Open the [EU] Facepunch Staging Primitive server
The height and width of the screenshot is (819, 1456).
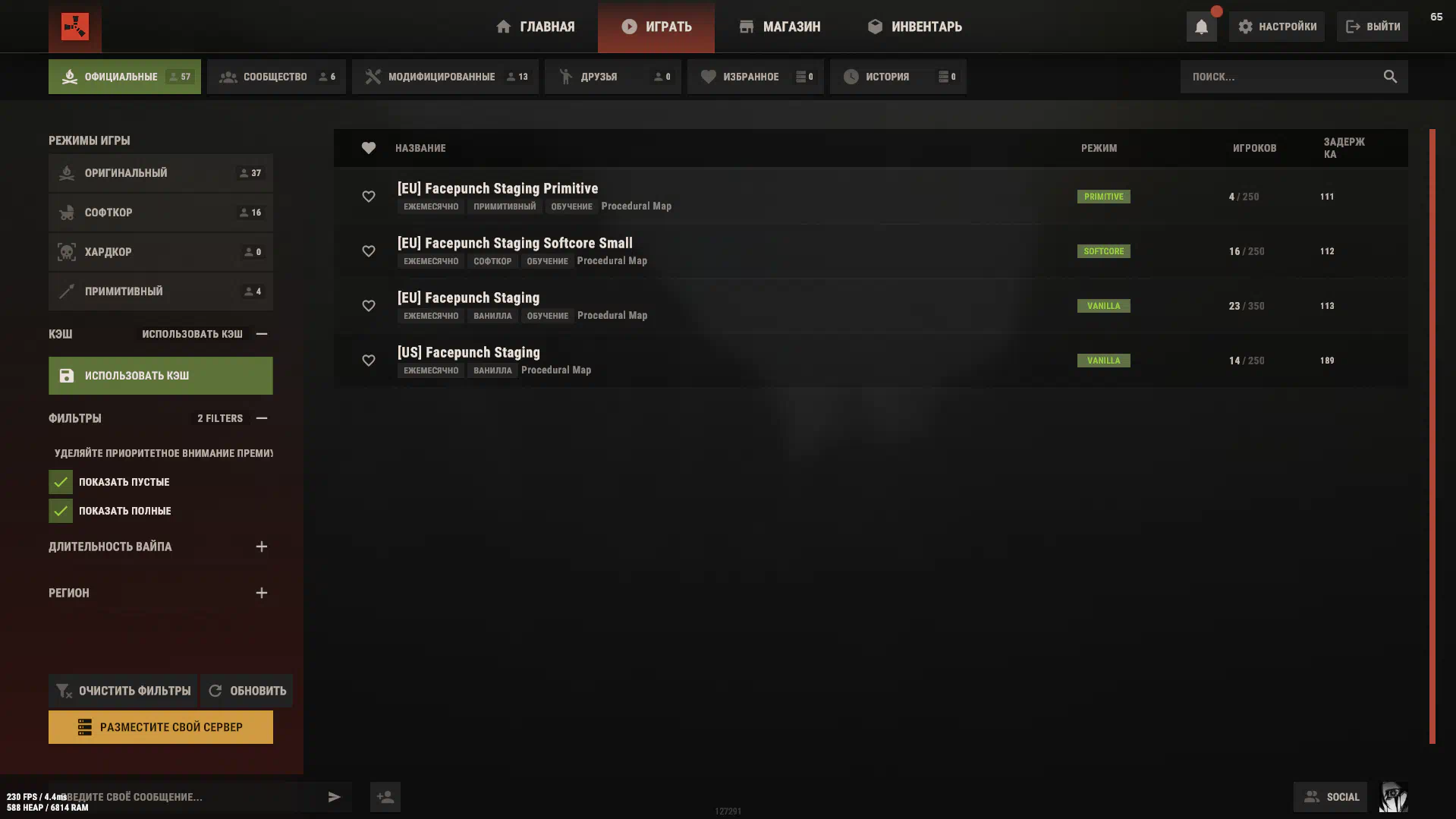click(870, 197)
